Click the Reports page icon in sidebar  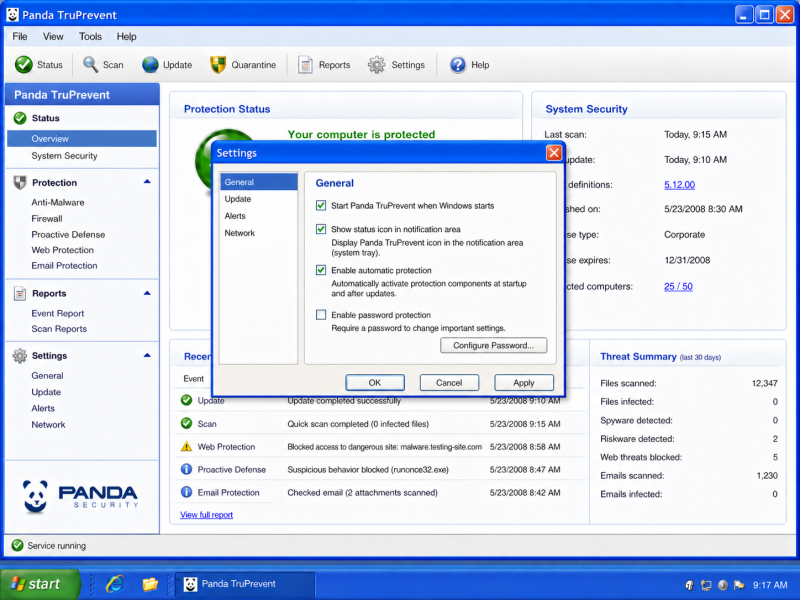(20, 293)
